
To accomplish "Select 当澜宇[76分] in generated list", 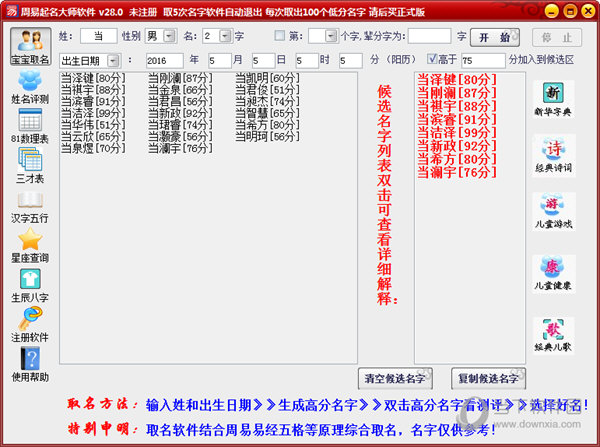I will pos(180,148).
